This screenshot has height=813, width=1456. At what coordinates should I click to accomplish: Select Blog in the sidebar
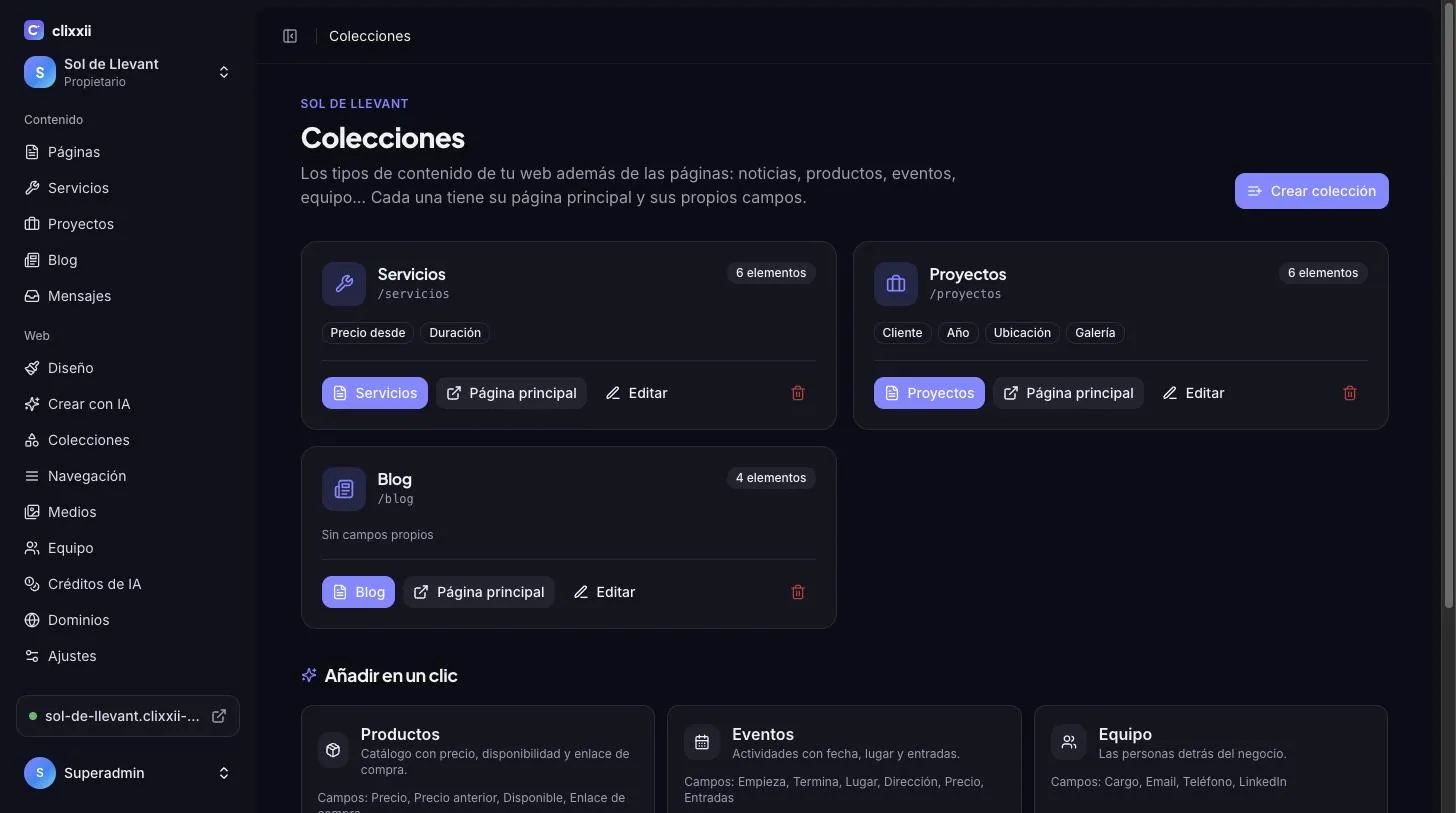[128, 260]
